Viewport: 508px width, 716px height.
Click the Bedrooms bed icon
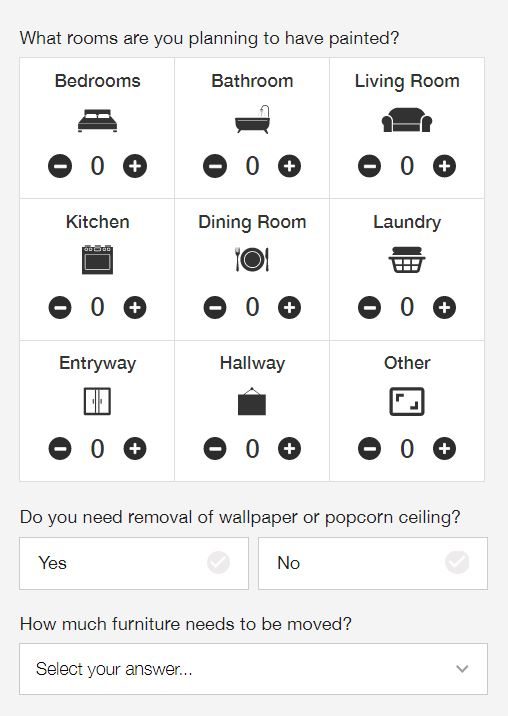tap(97, 121)
